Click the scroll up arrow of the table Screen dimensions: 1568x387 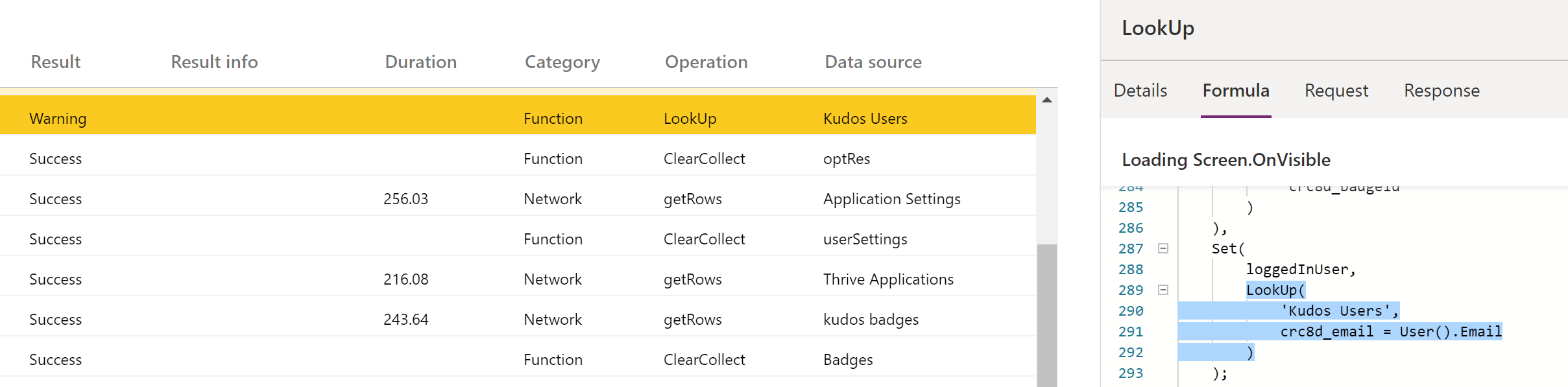[x=1046, y=100]
